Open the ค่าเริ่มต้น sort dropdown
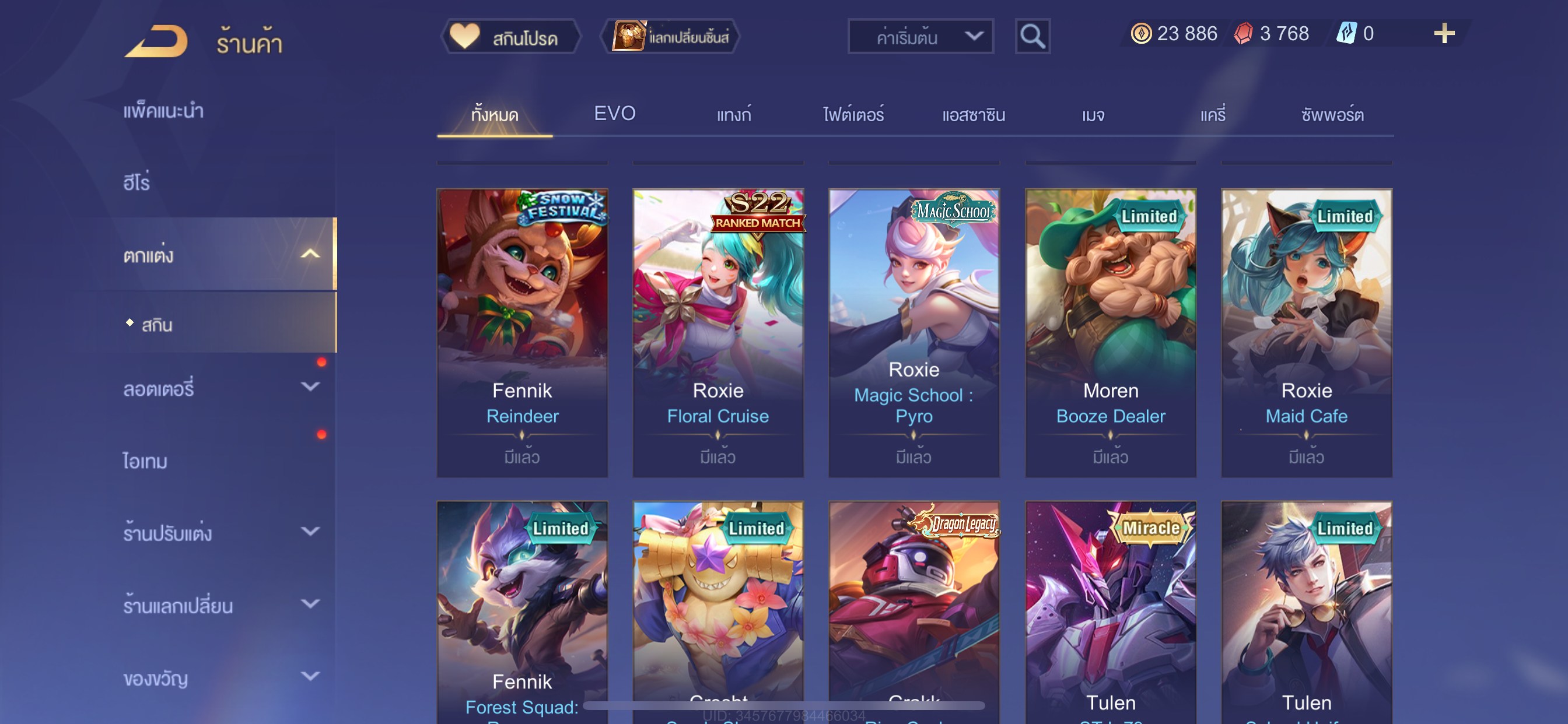This screenshot has height=724, width=1568. tap(921, 37)
